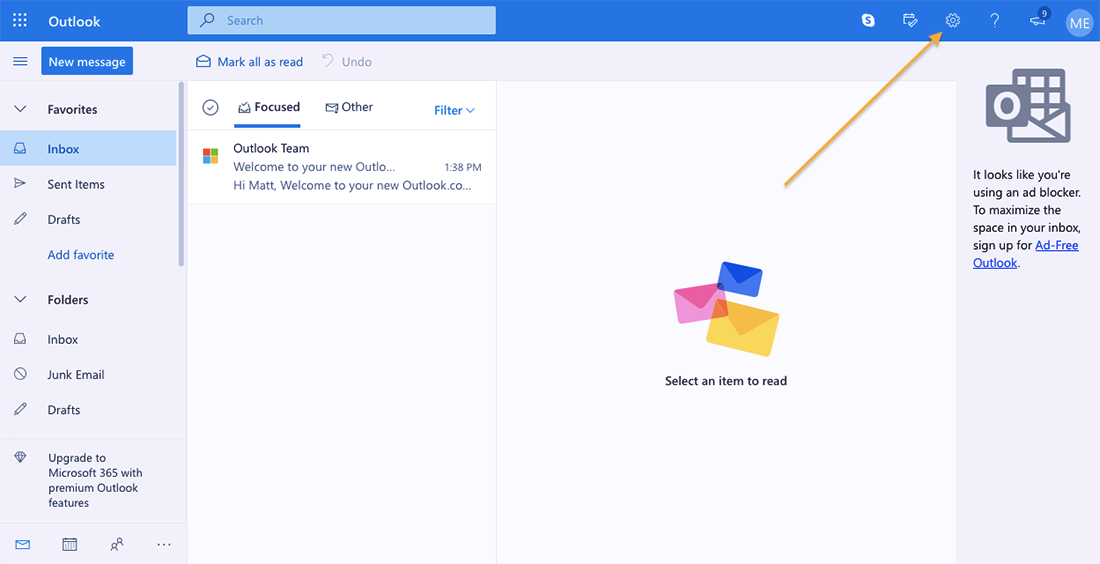Open Junk Email folder
Screen dimensions: 1100x564
(76, 375)
